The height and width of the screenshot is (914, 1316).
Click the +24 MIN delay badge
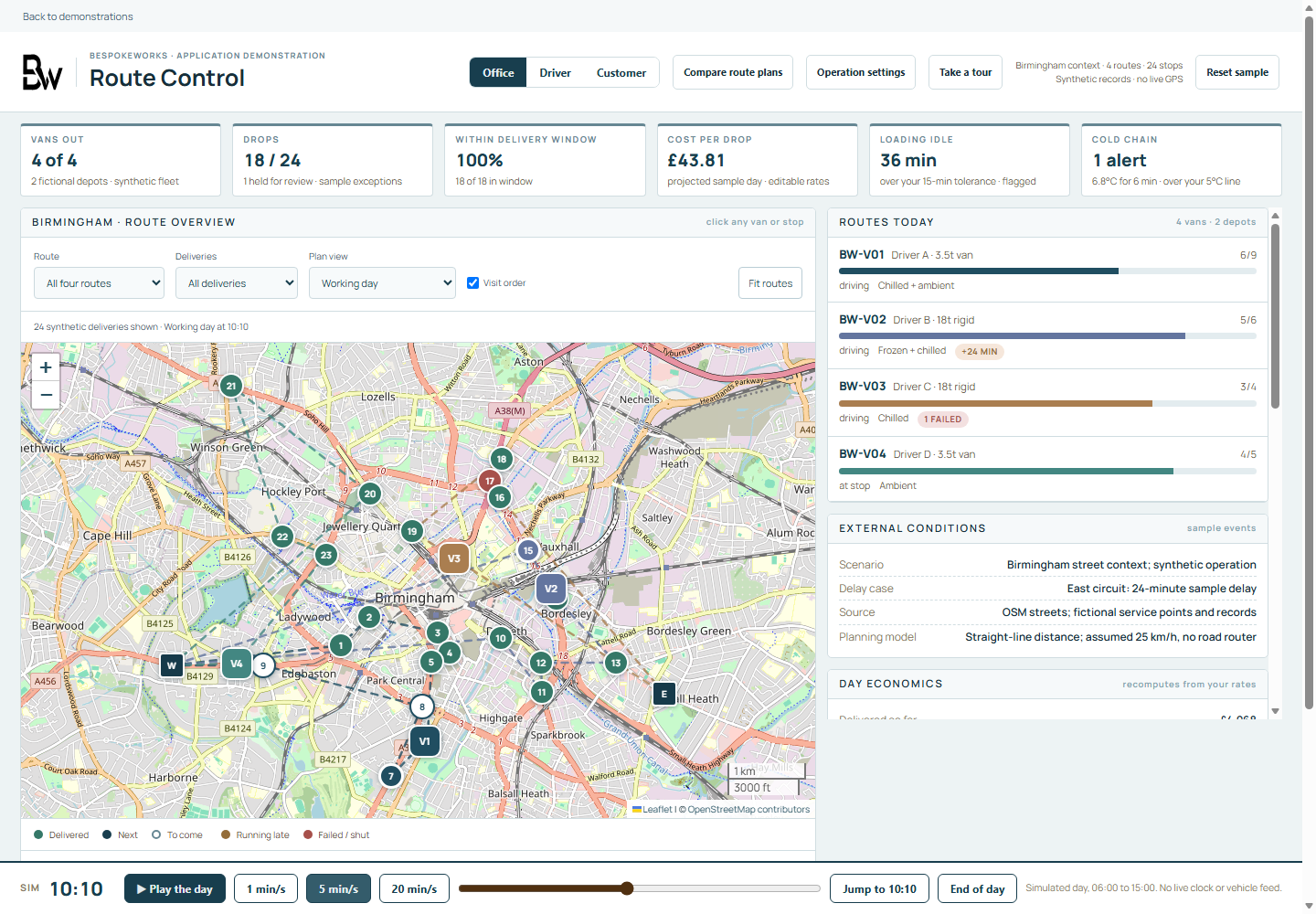tap(980, 351)
